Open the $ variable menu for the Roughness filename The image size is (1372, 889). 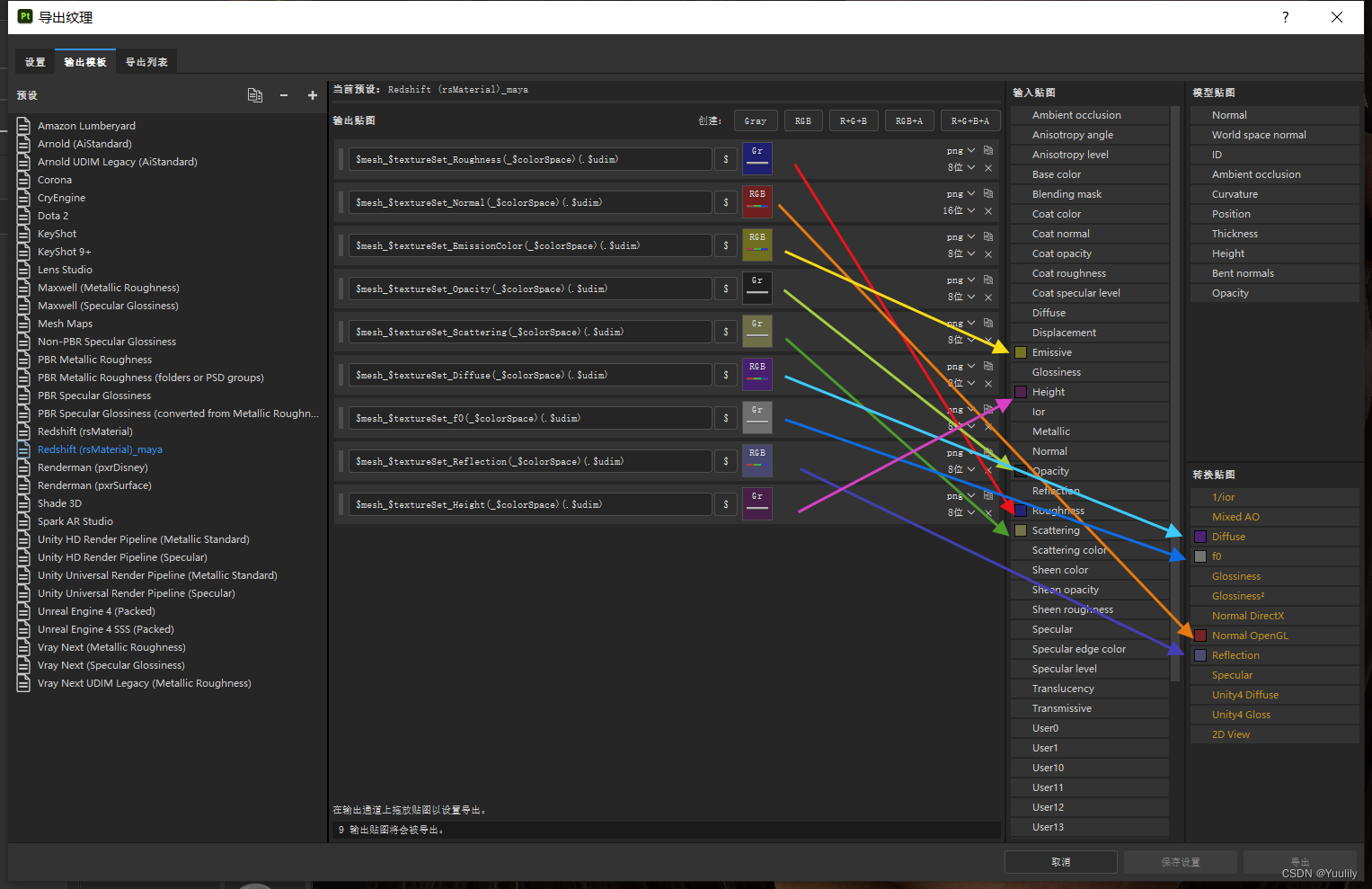pyautogui.click(x=726, y=159)
